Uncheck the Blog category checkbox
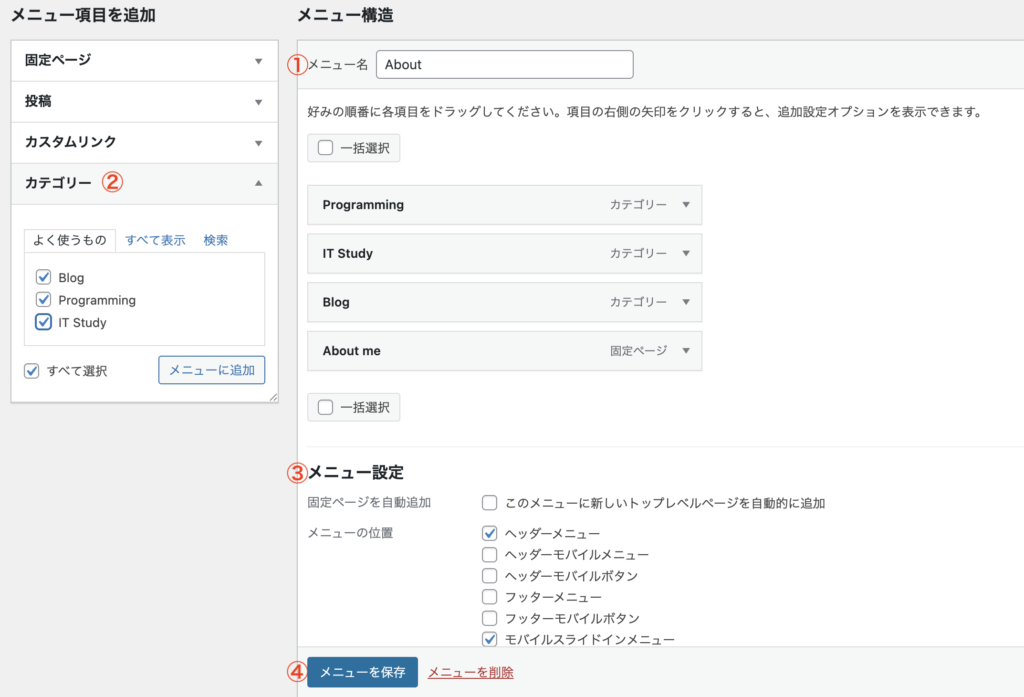 43,277
